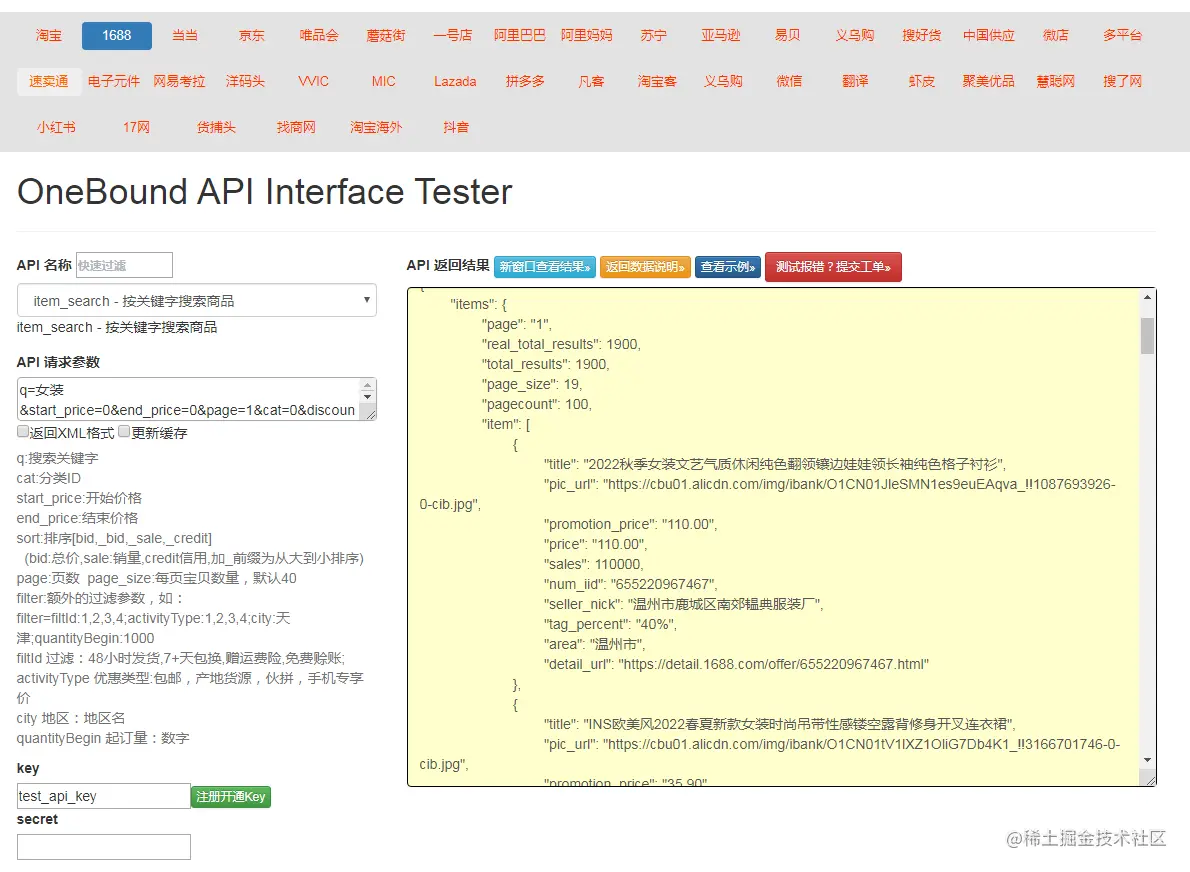The height and width of the screenshot is (872, 1190).
Task: Open the 返回数据说明 button
Action: coord(645,267)
